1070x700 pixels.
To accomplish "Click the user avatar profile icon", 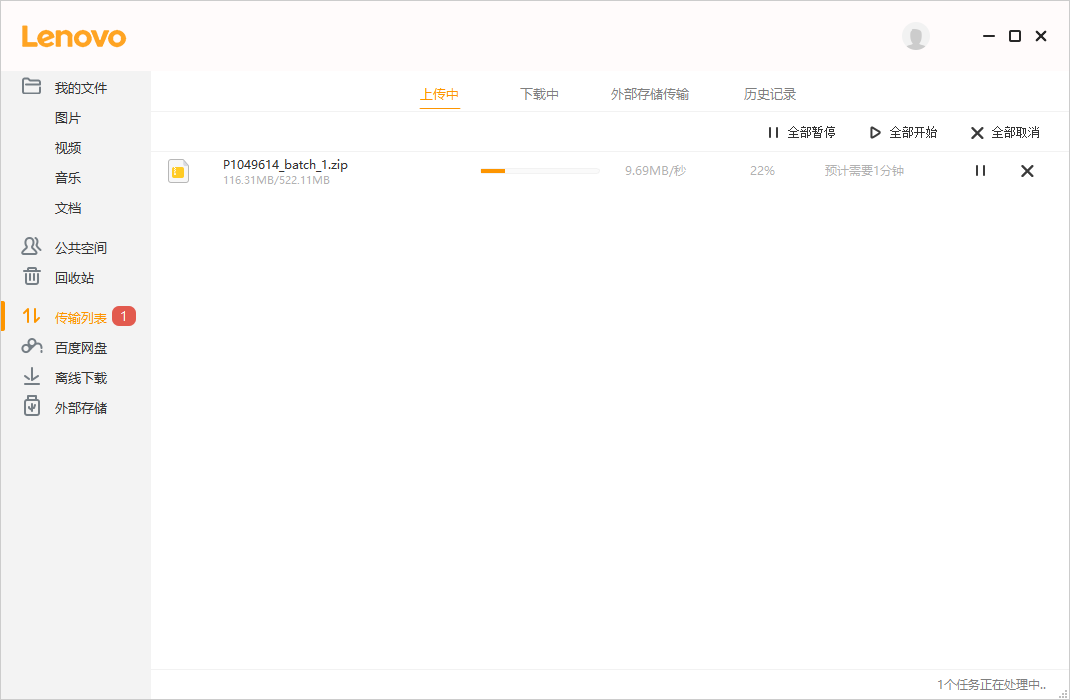I will coord(915,36).
